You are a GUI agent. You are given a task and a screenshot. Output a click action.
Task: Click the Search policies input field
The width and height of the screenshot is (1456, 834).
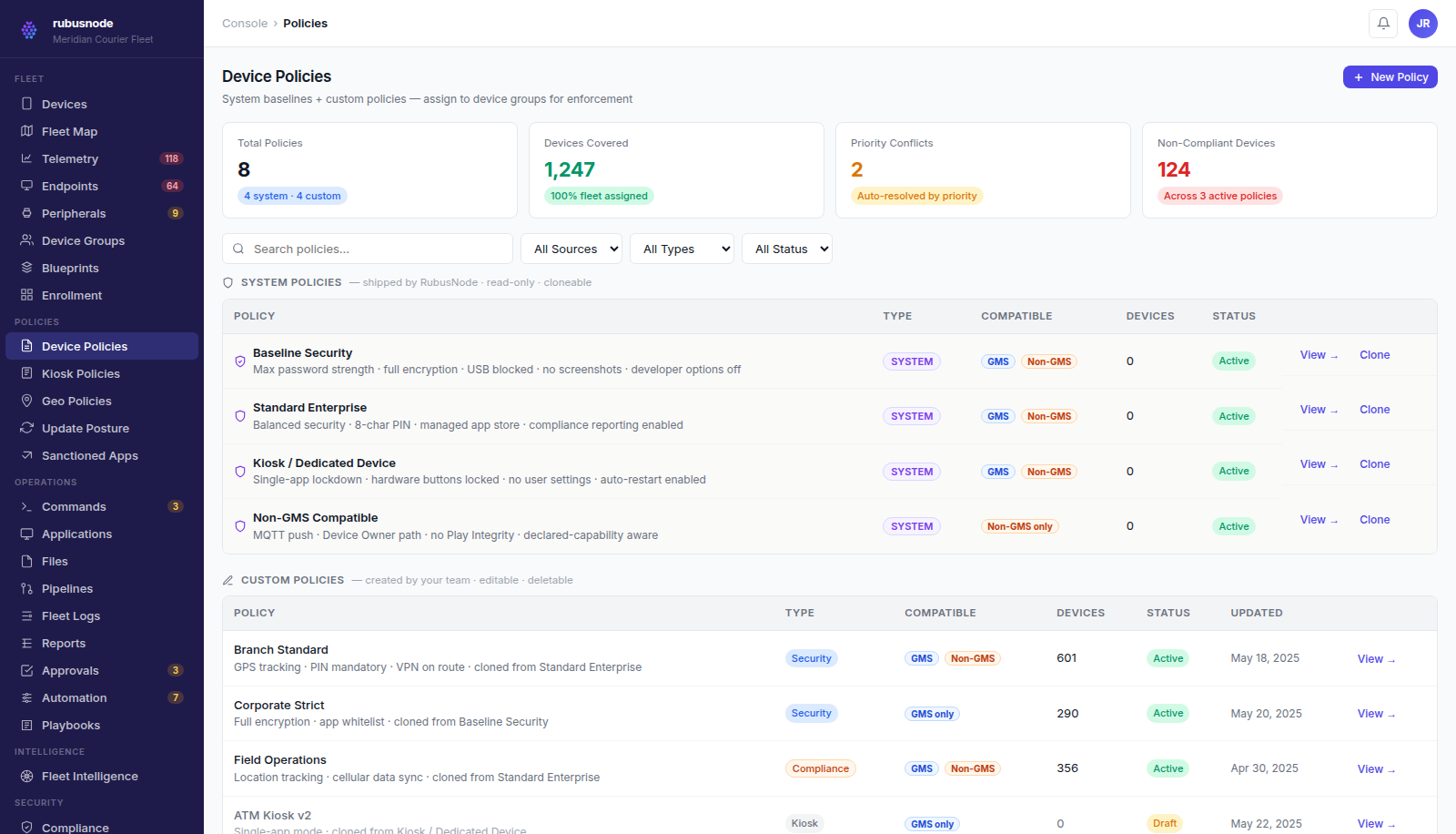tap(368, 249)
